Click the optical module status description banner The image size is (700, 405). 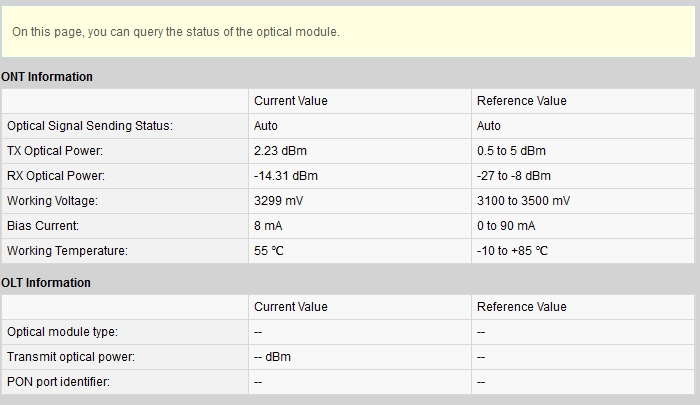(348, 32)
